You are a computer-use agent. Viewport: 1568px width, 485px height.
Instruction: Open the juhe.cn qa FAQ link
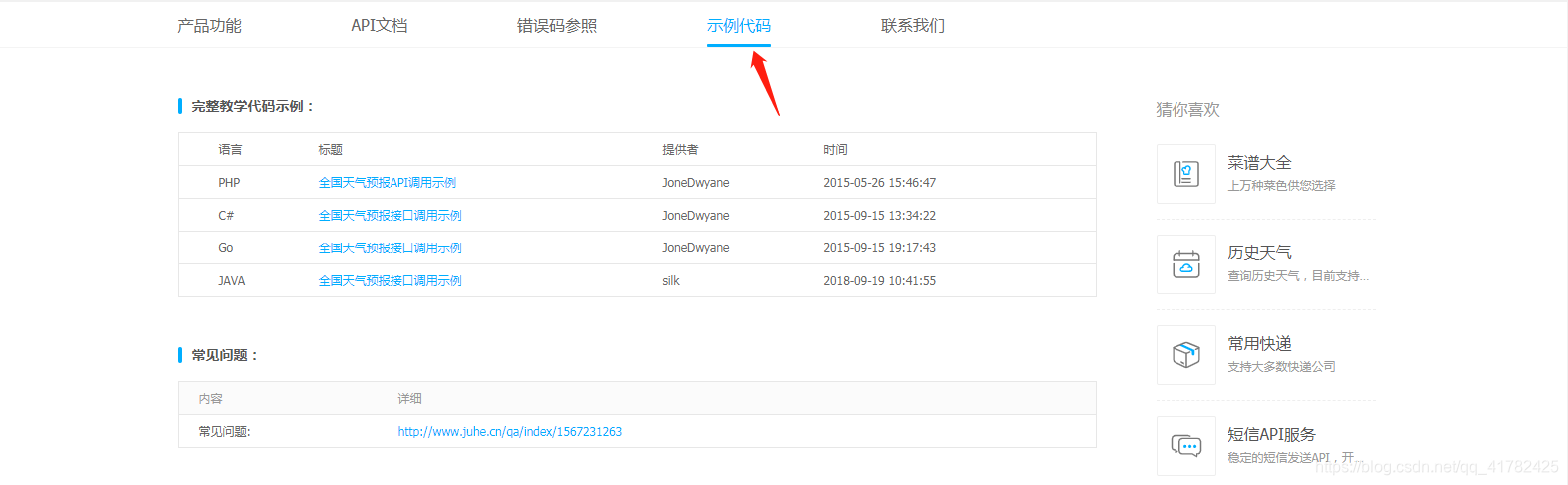coord(509,432)
